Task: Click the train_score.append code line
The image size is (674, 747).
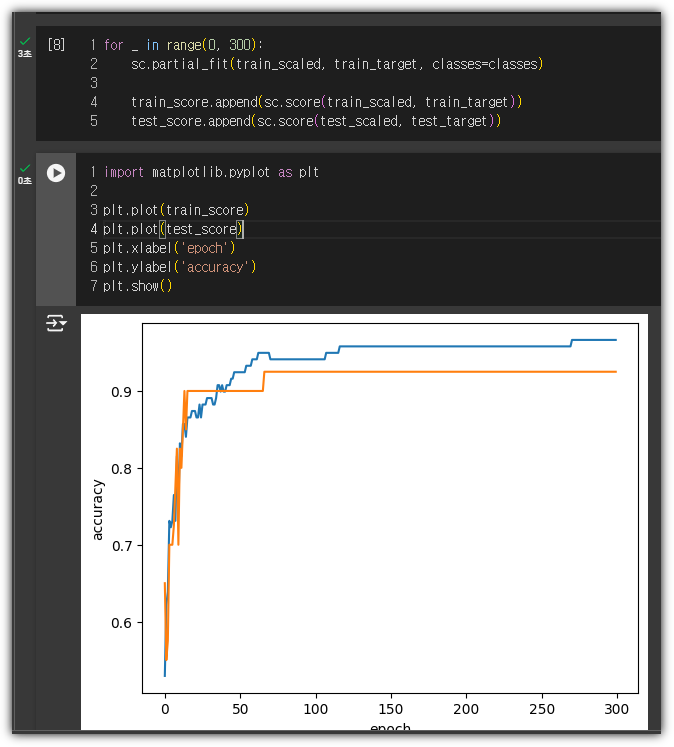Action: [x=326, y=102]
